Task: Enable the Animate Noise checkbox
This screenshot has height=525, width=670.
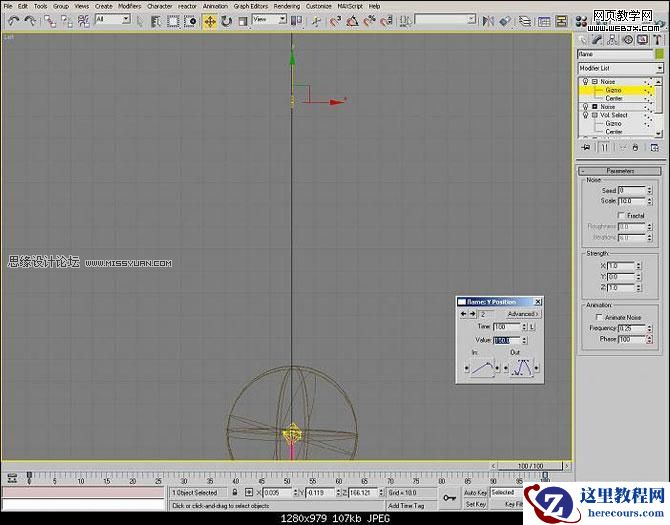Action: point(599,317)
